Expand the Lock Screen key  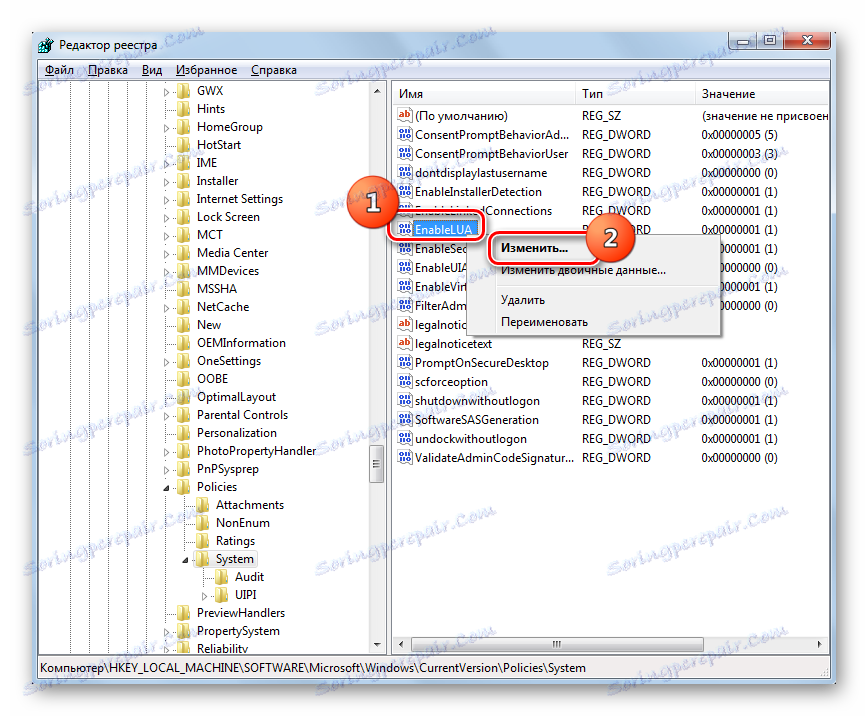pyautogui.click(x=167, y=218)
